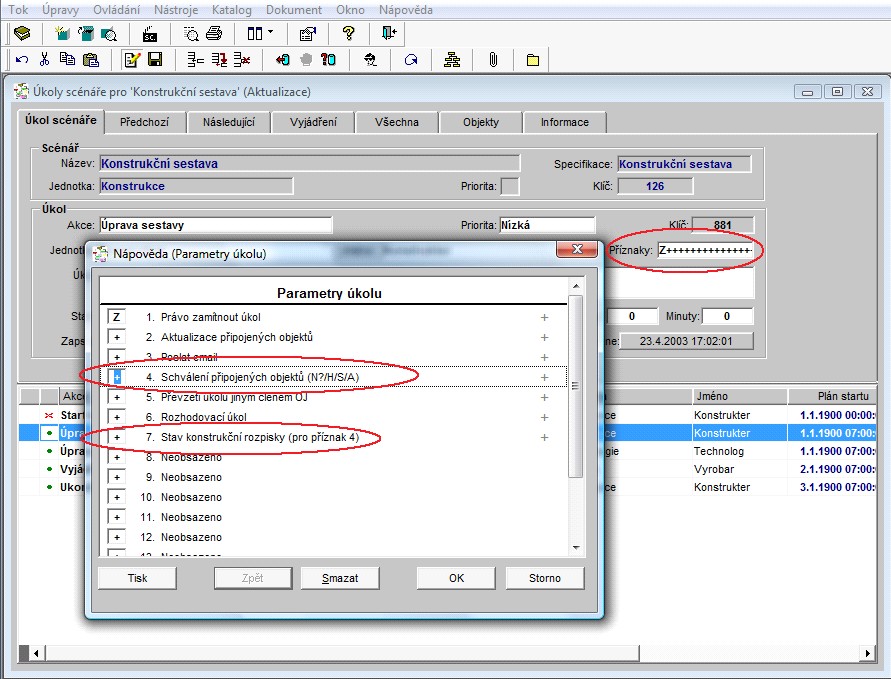The height and width of the screenshot is (679, 891).
Task: Open print preview icon
Action: click(191, 34)
